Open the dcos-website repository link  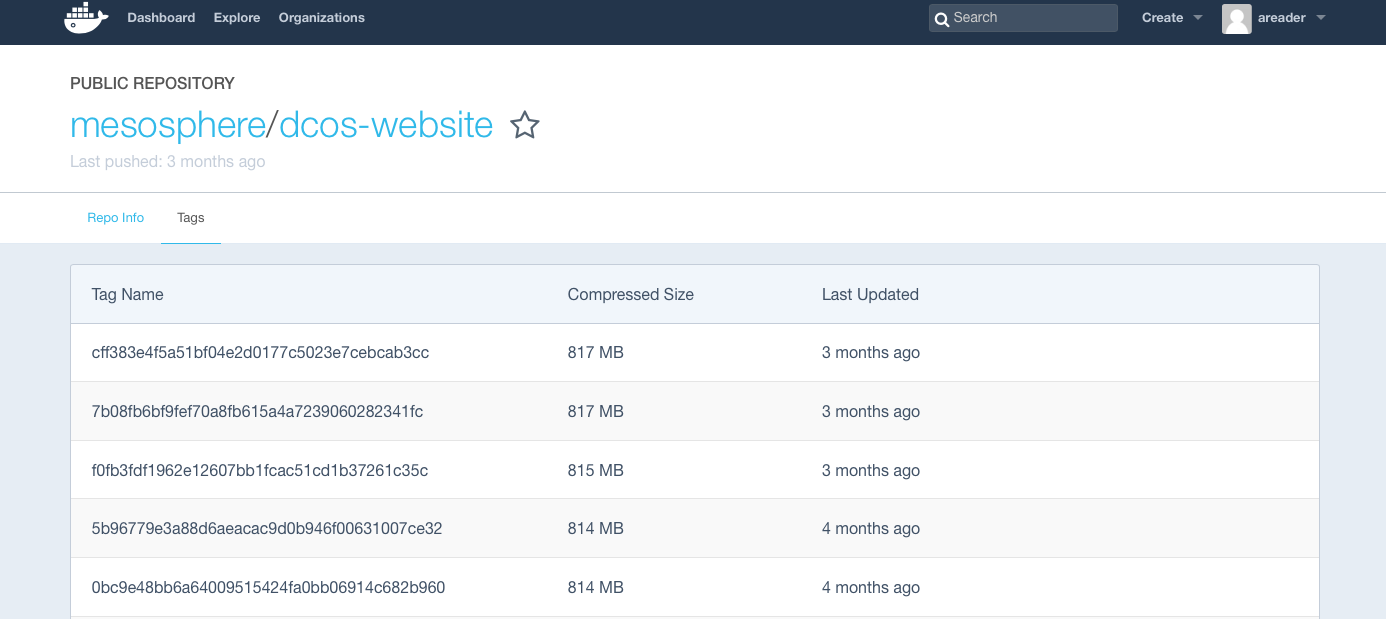386,126
